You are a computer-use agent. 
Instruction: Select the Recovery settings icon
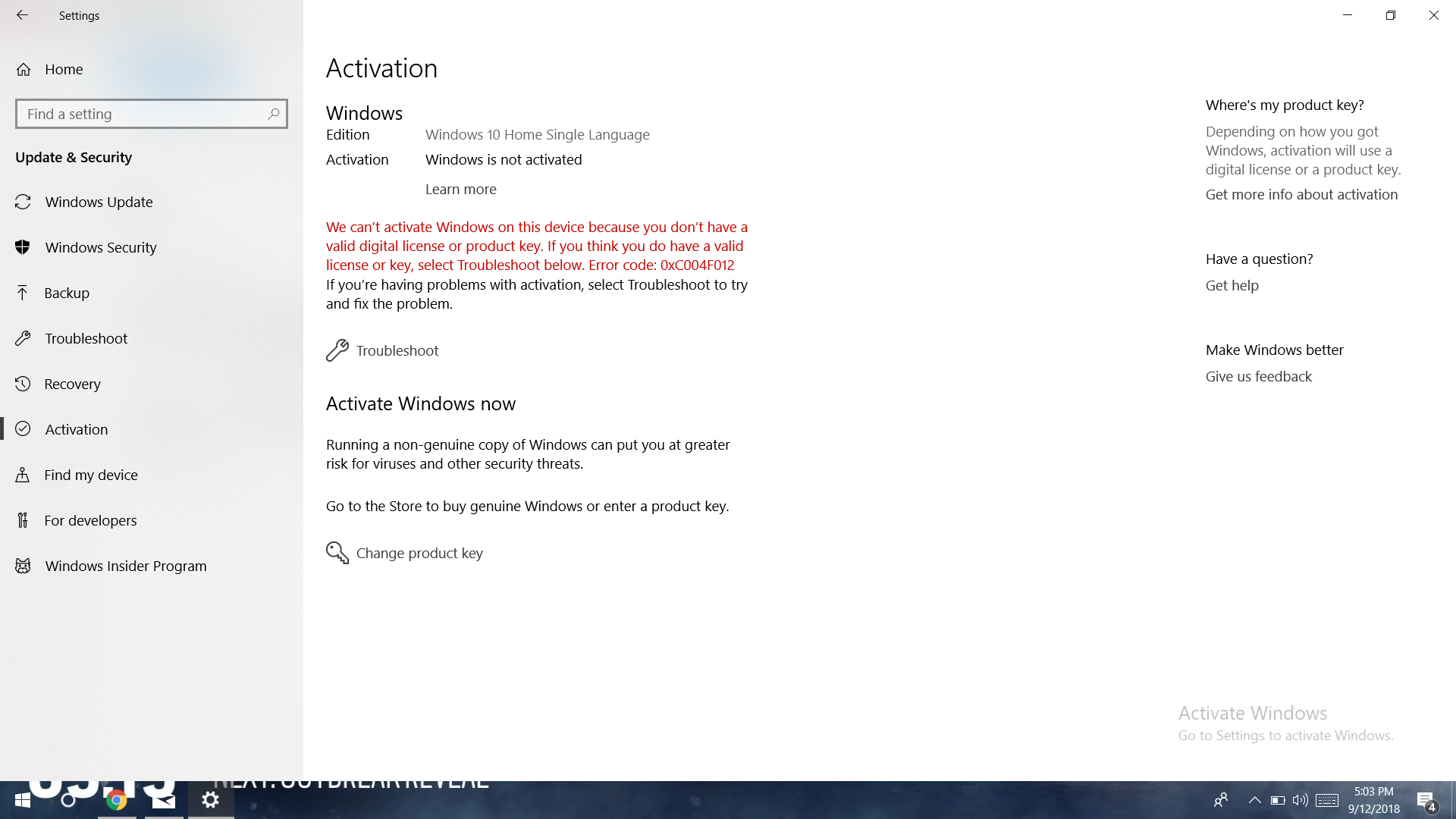tap(23, 383)
